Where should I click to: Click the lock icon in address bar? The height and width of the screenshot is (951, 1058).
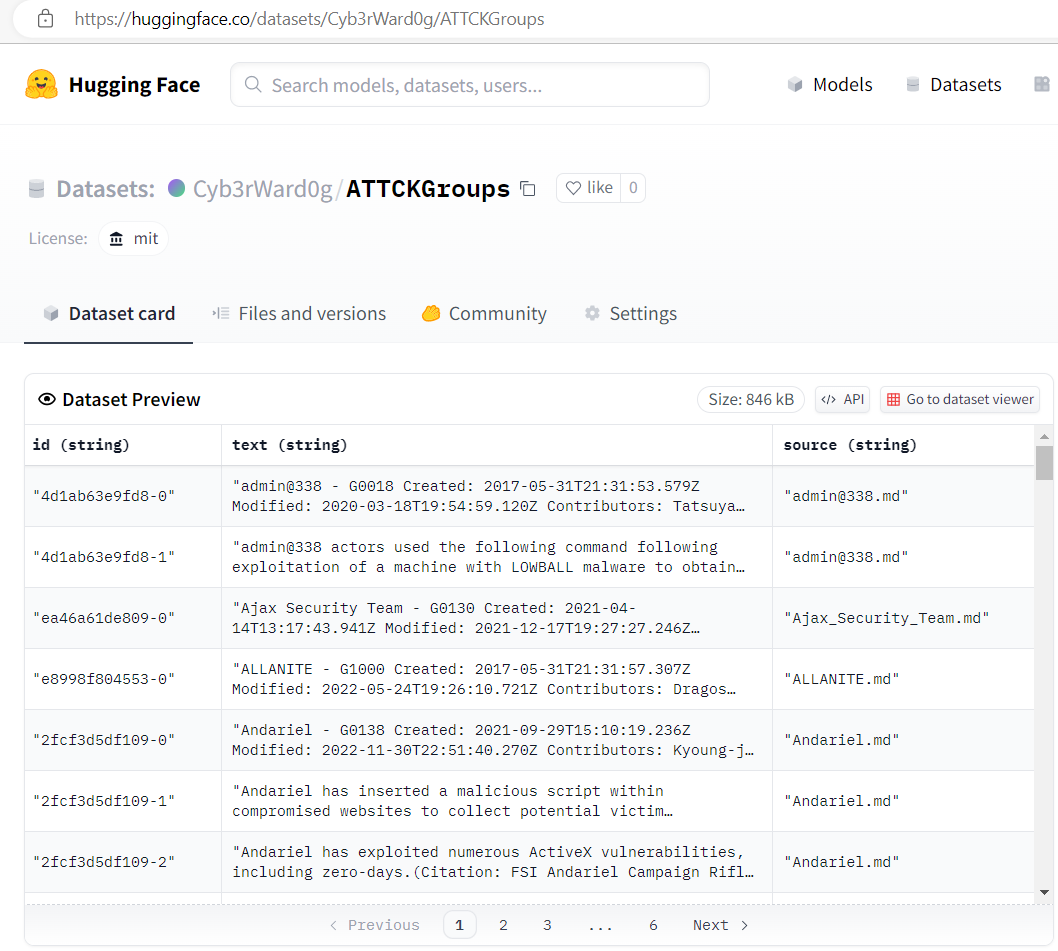[45, 18]
